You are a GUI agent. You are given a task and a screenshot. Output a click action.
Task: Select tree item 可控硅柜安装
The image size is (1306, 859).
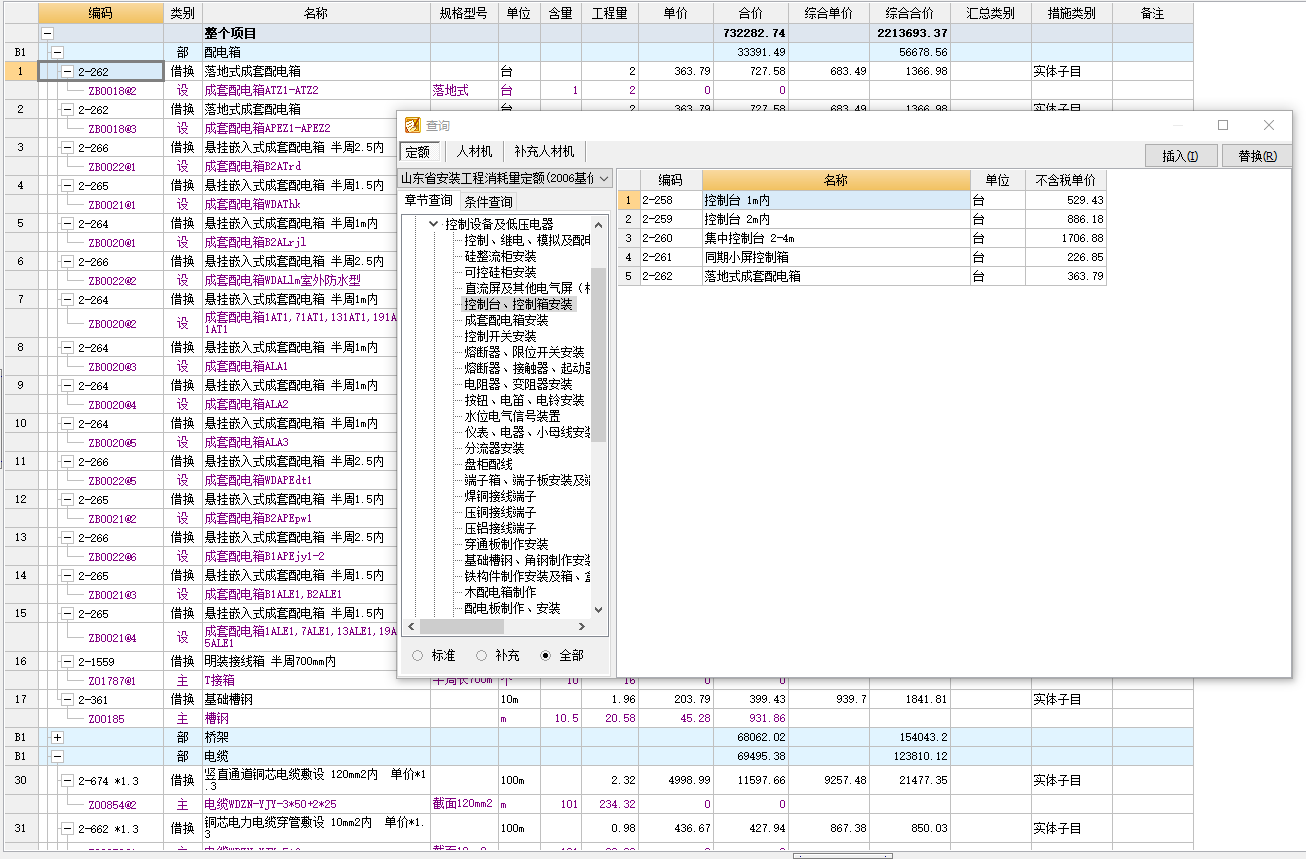coord(500,272)
